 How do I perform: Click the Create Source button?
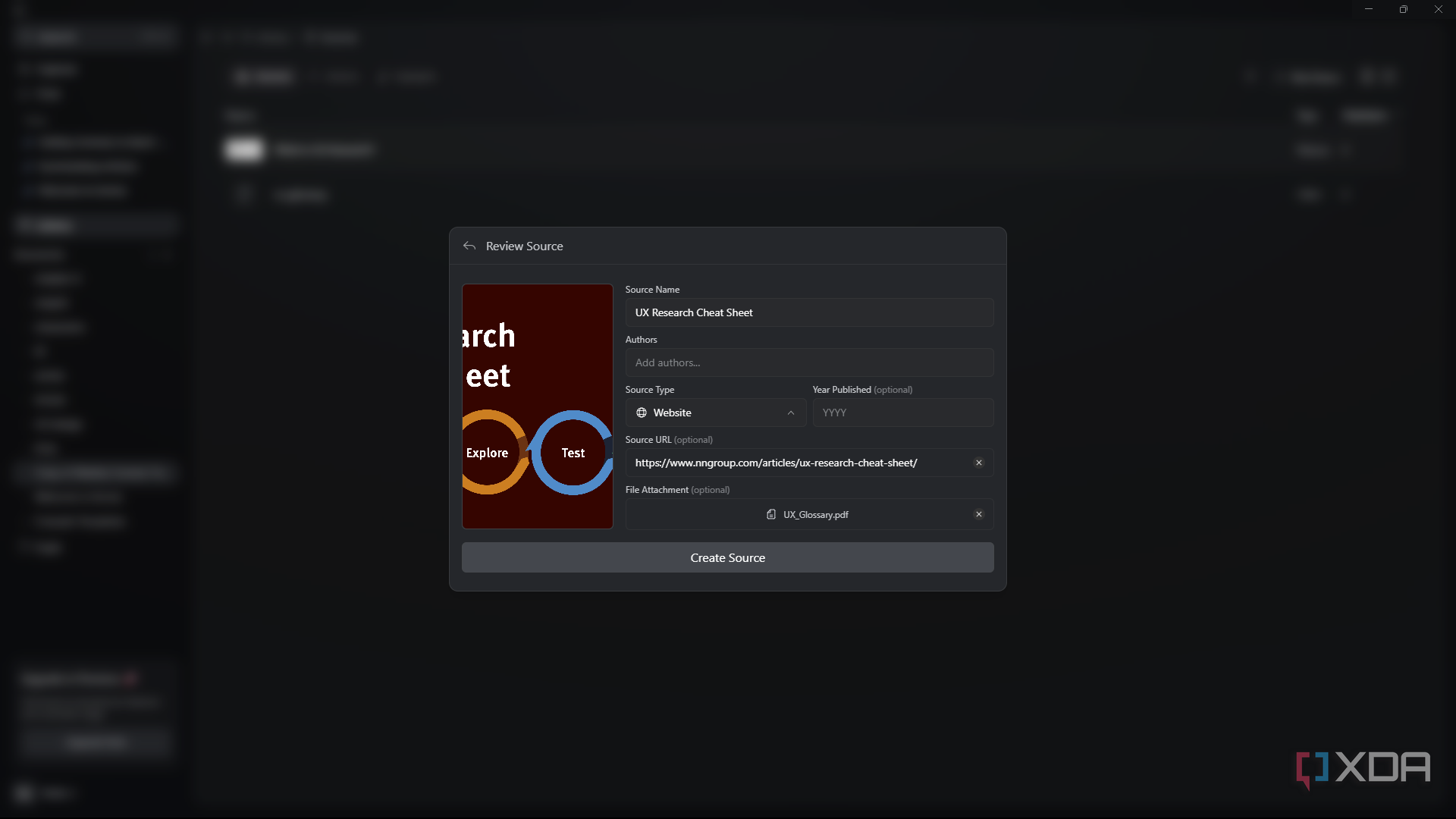click(727, 557)
